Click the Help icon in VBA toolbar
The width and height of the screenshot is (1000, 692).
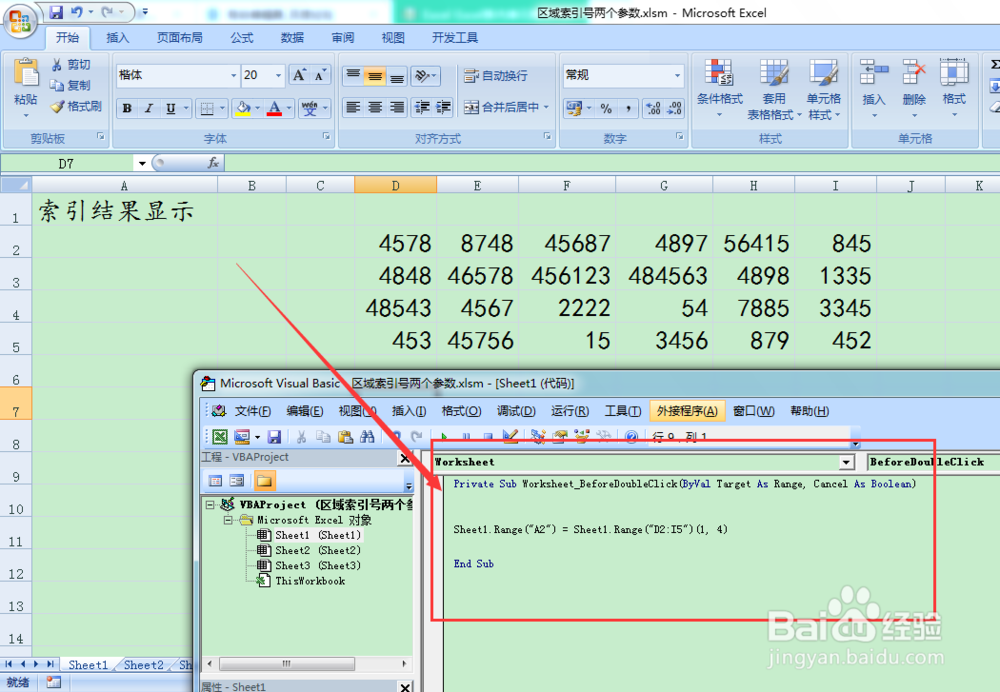click(x=631, y=437)
